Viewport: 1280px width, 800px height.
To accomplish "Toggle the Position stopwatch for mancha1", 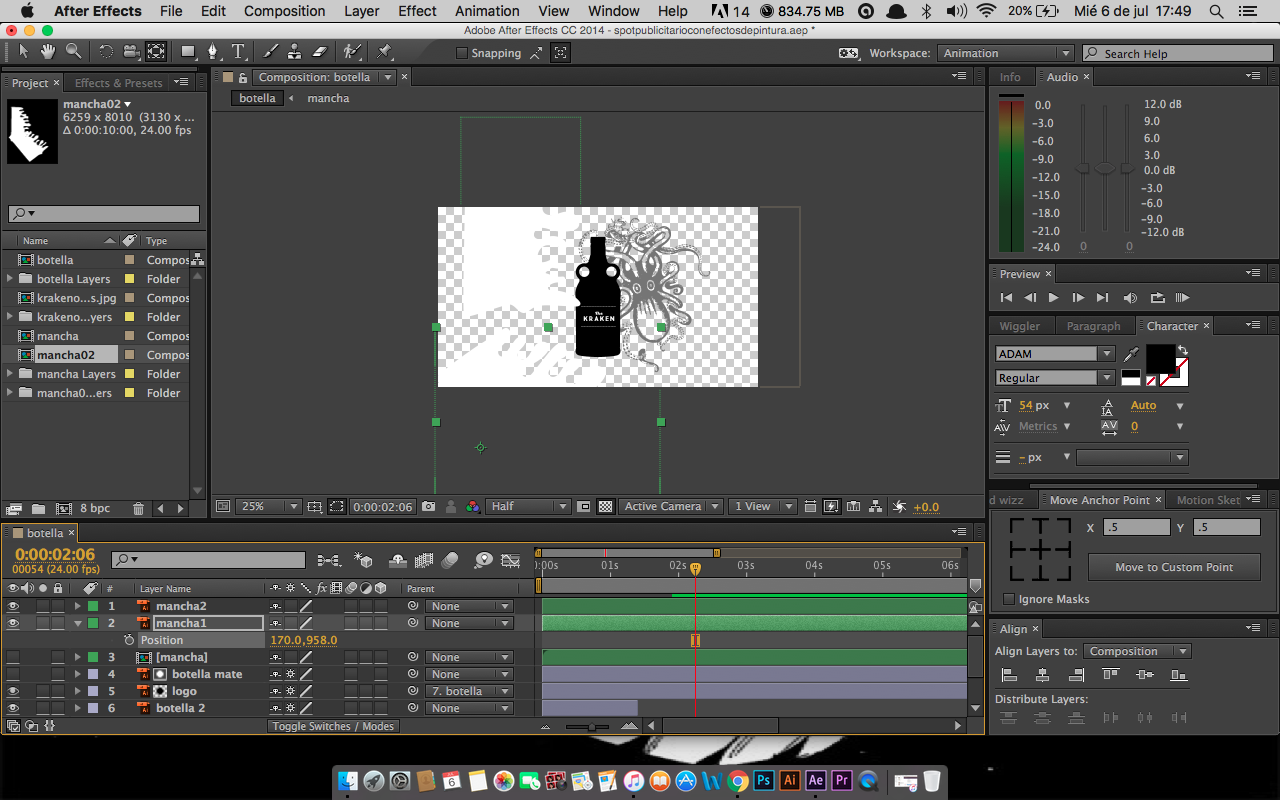I will click(128, 640).
